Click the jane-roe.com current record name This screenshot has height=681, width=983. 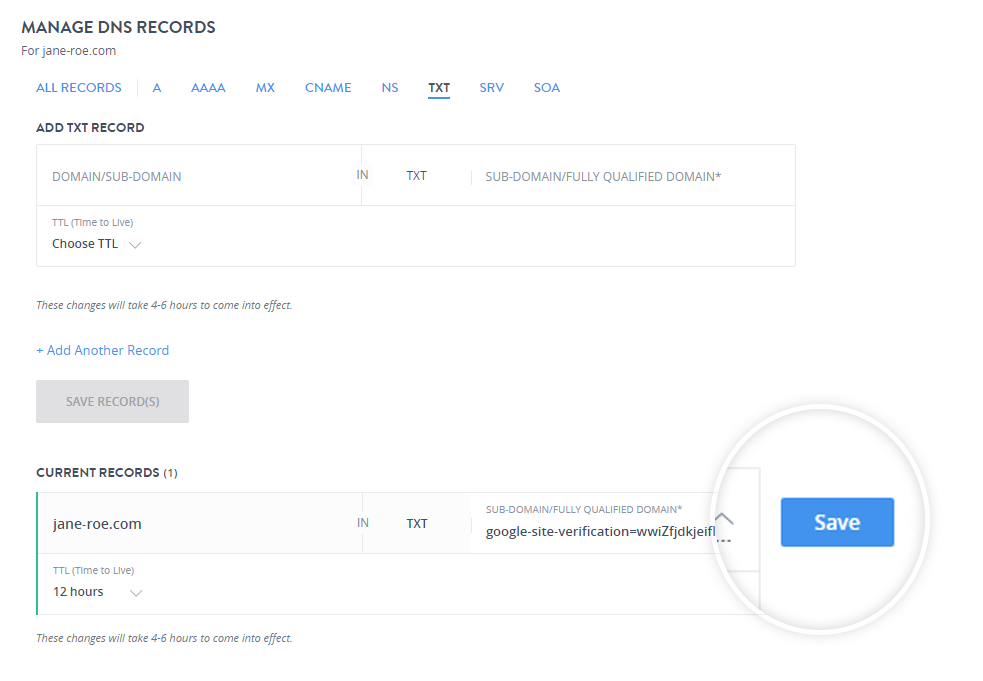pyautogui.click(x=97, y=524)
